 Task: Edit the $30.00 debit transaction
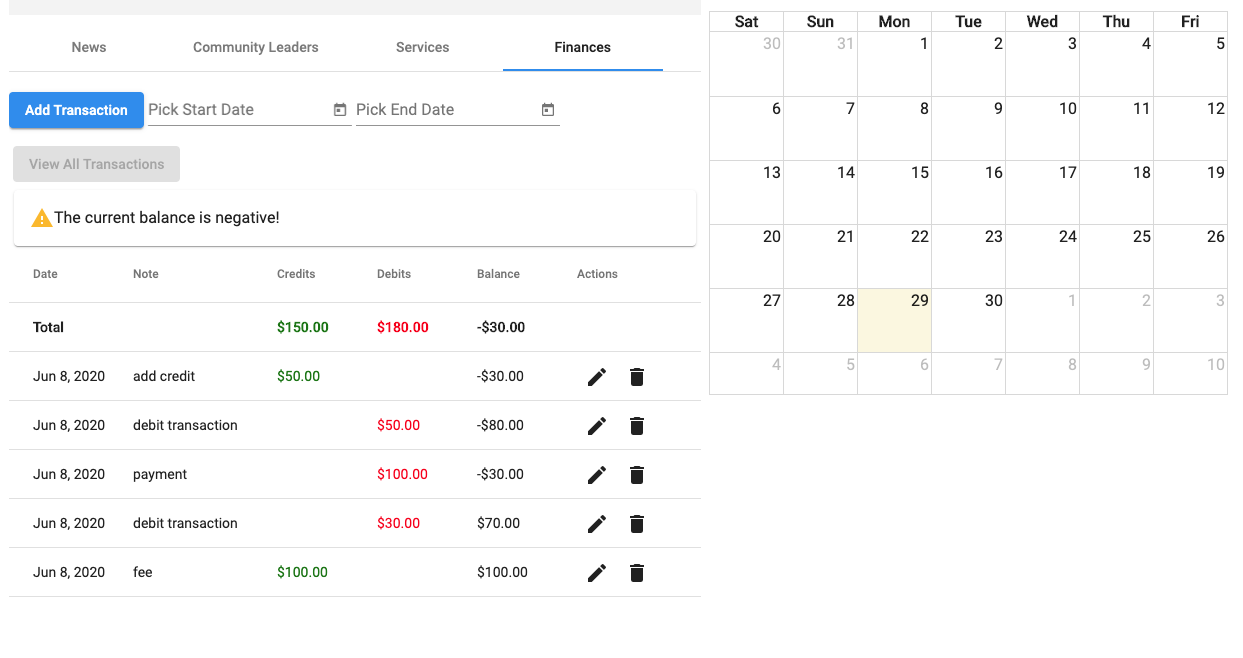coord(597,524)
